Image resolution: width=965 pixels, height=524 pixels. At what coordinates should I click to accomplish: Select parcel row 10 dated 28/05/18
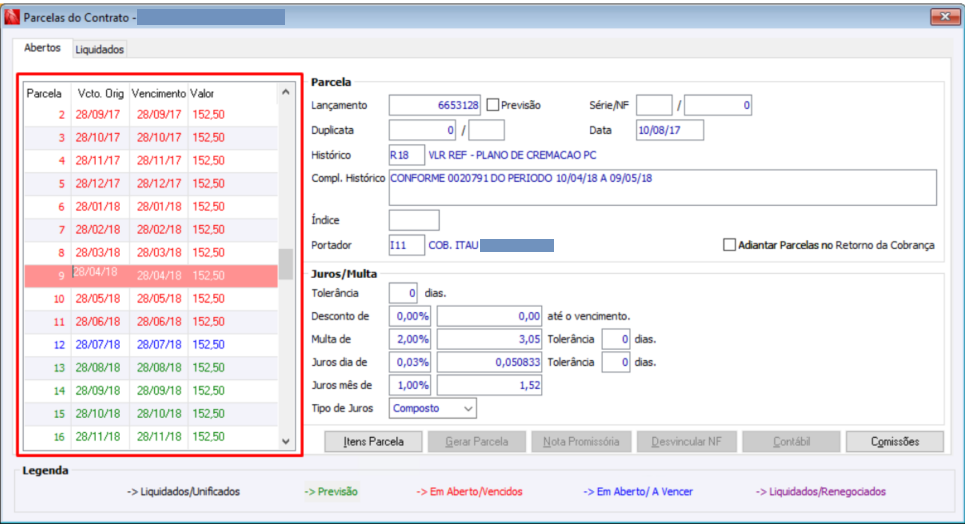click(x=151, y=299)
